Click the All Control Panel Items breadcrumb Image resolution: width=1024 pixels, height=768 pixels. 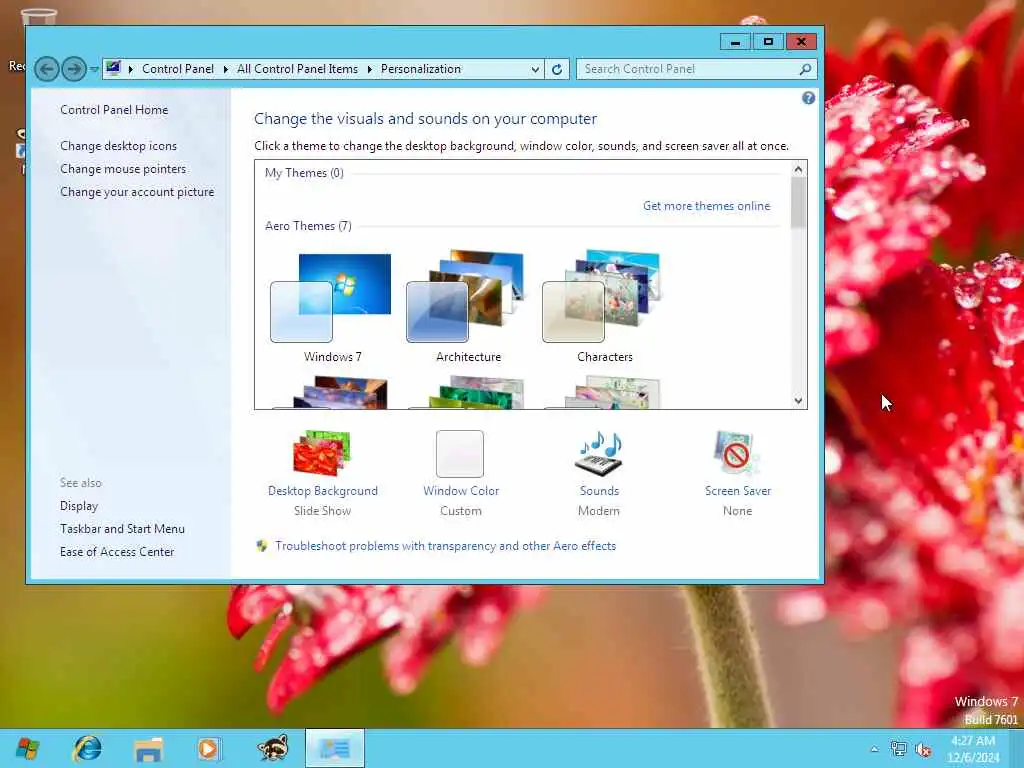pyautogui.click(x=297, y=69)
